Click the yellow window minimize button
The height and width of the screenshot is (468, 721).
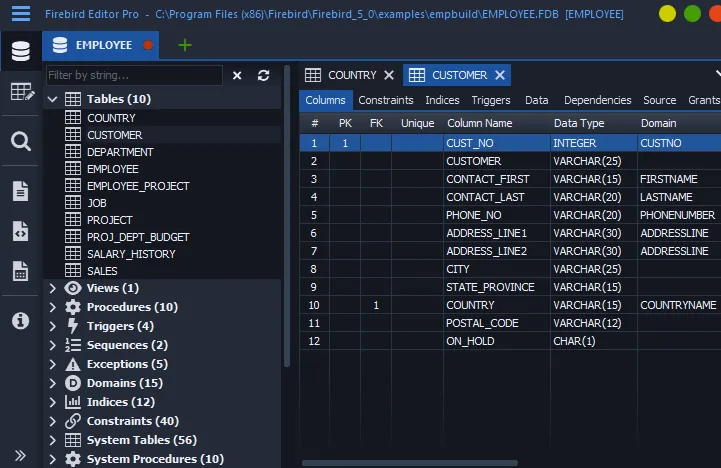click(x=667, y=14)
